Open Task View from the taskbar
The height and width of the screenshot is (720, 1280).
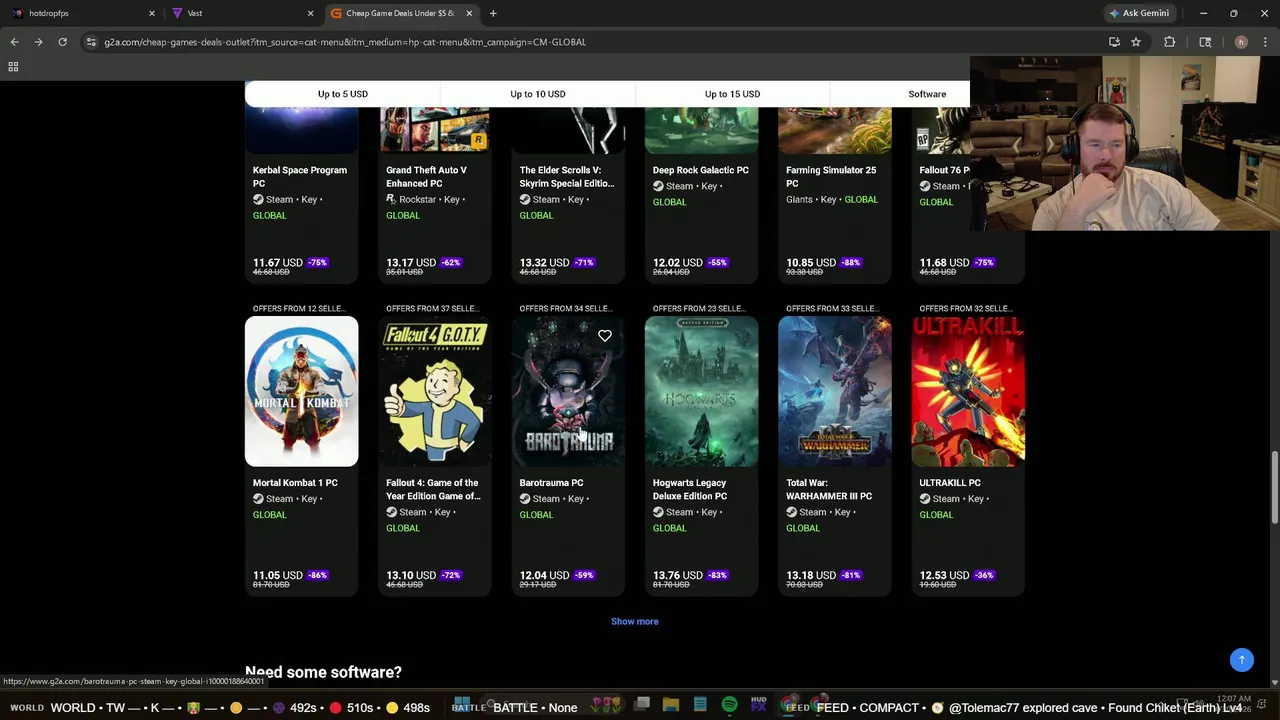(x=642, y=705)
